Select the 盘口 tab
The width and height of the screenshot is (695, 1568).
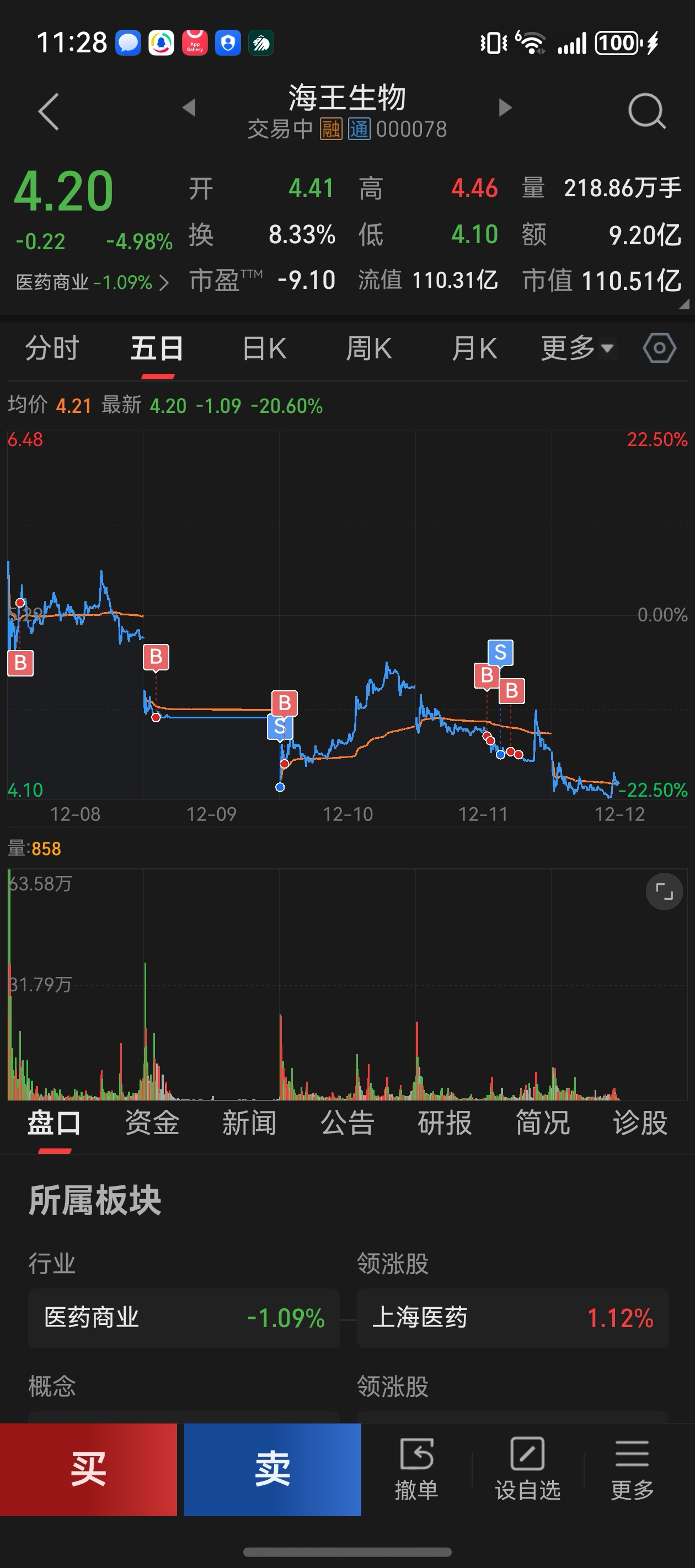pyautogui.click(x=54, y=1123)
